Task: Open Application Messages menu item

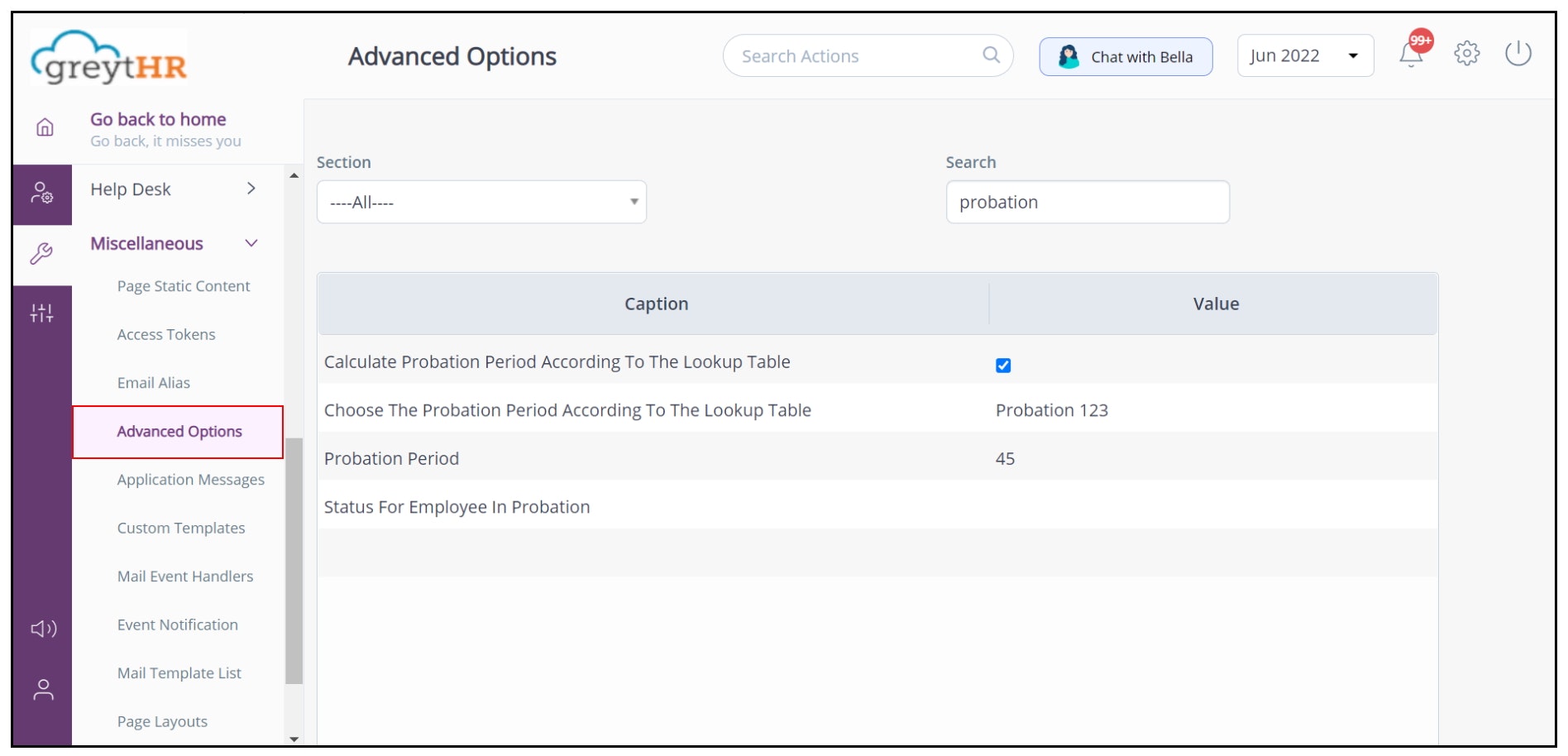Action: (x=190, y=480)
